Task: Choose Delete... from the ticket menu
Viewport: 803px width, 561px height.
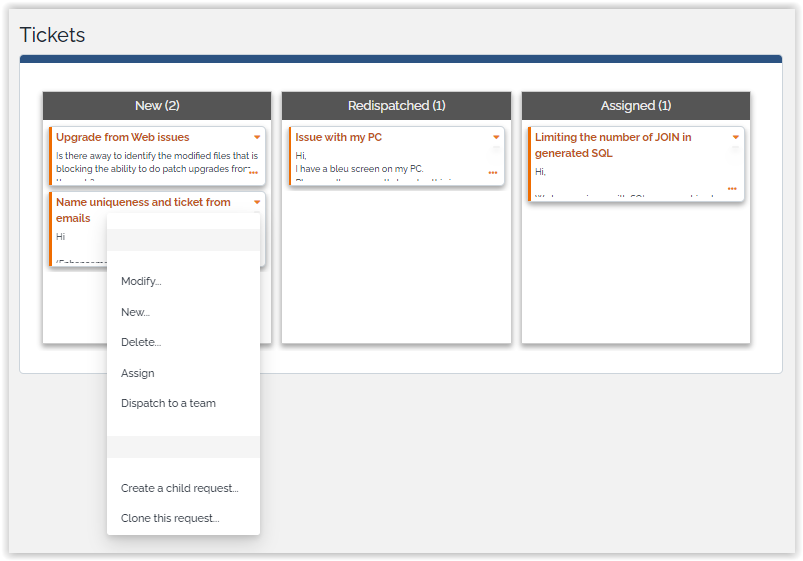Action: (141, 342)
